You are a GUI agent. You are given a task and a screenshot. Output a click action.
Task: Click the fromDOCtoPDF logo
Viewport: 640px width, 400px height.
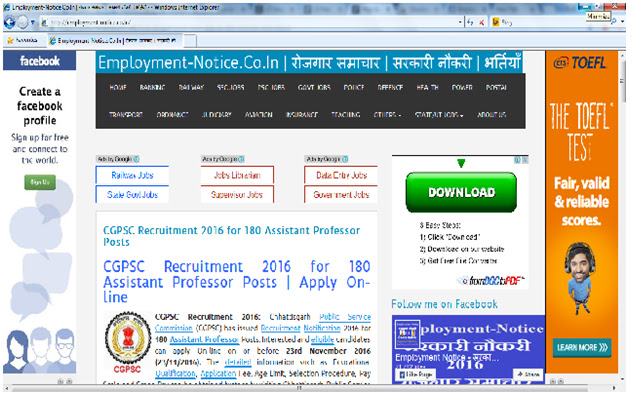pyautogui.click(x=493, y=281)
